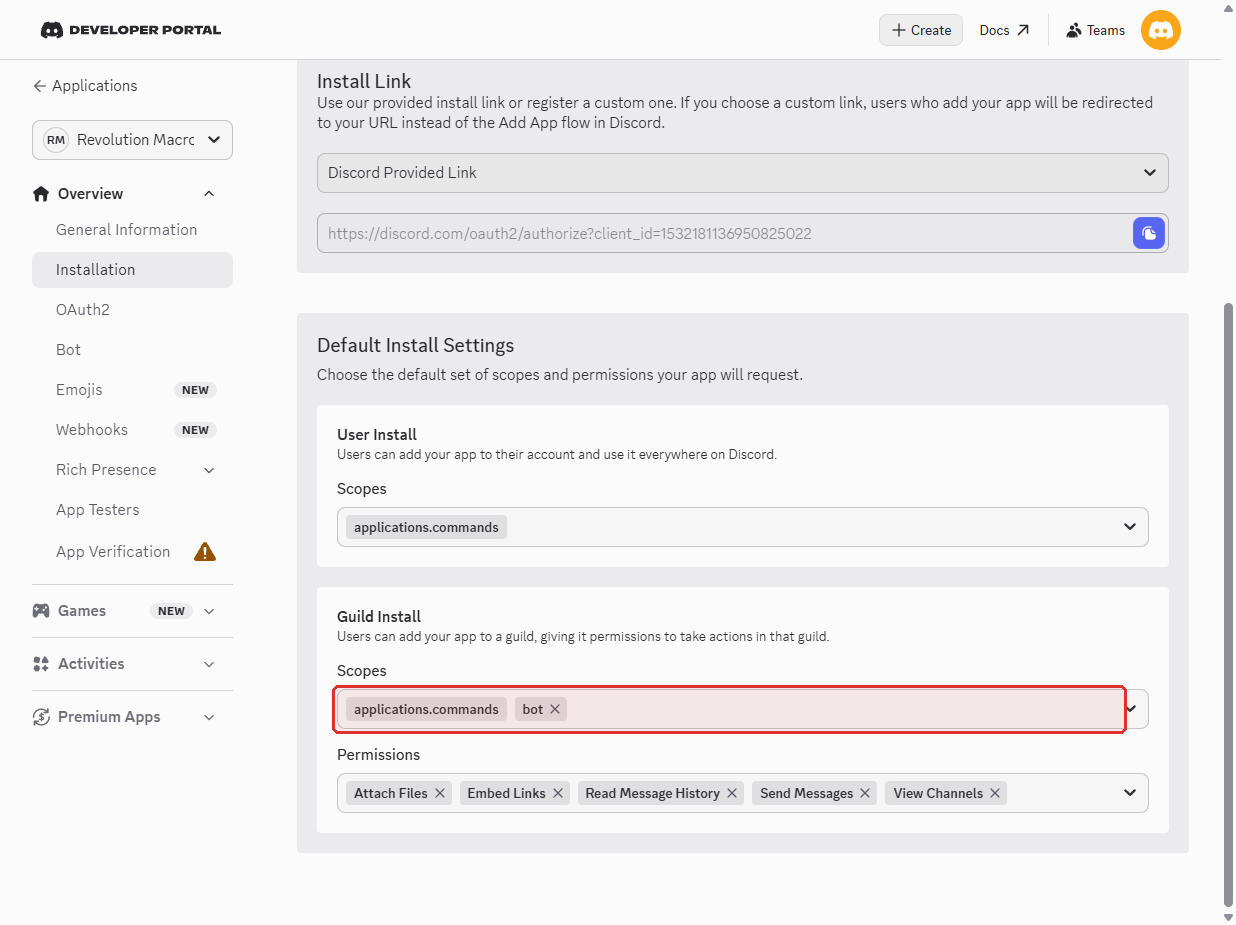Go back to Applications

[85, 86]
